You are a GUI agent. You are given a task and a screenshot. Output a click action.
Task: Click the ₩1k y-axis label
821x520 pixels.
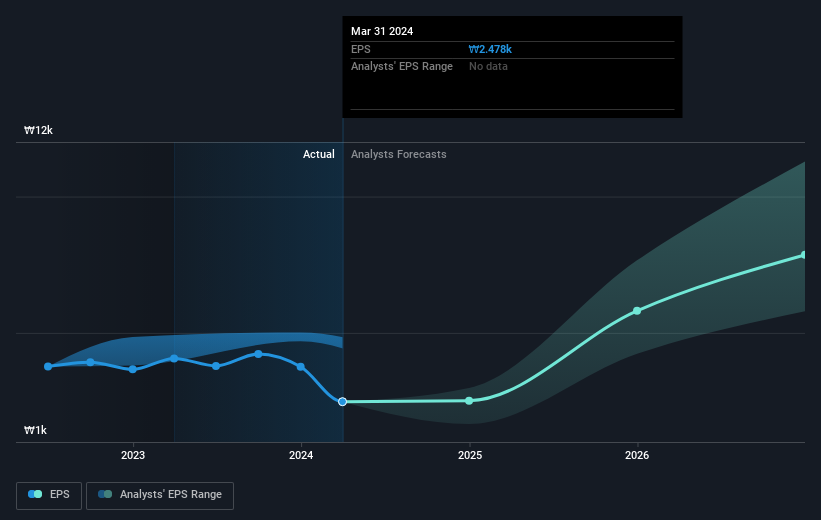coord(35,430)
